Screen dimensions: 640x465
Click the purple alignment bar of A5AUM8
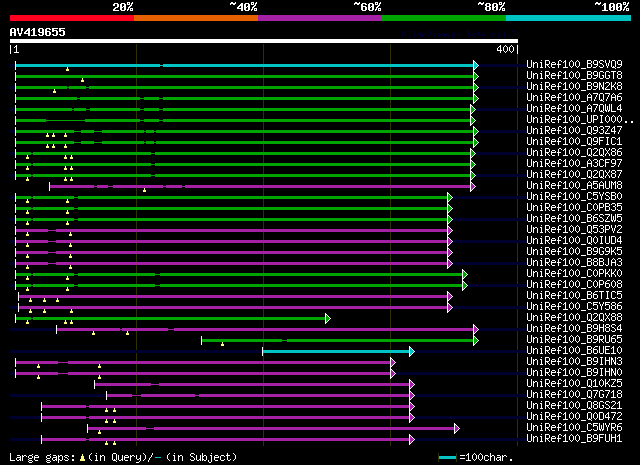(260, 187)
